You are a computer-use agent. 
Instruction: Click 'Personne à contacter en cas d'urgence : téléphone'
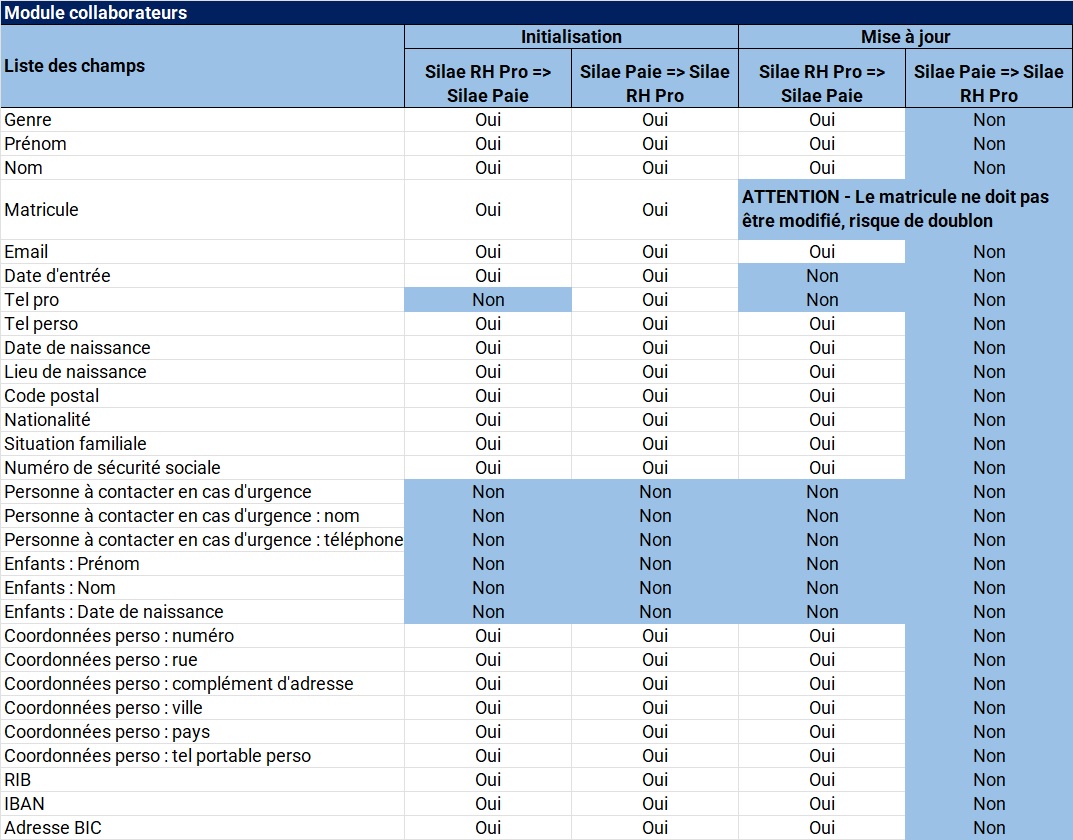click(204, 540)
